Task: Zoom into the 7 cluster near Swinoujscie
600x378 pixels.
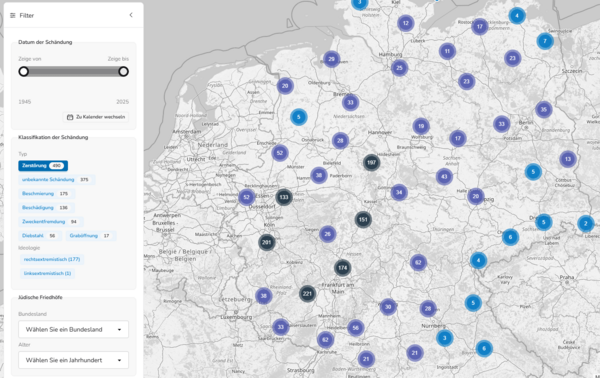Action: [545, 41]
